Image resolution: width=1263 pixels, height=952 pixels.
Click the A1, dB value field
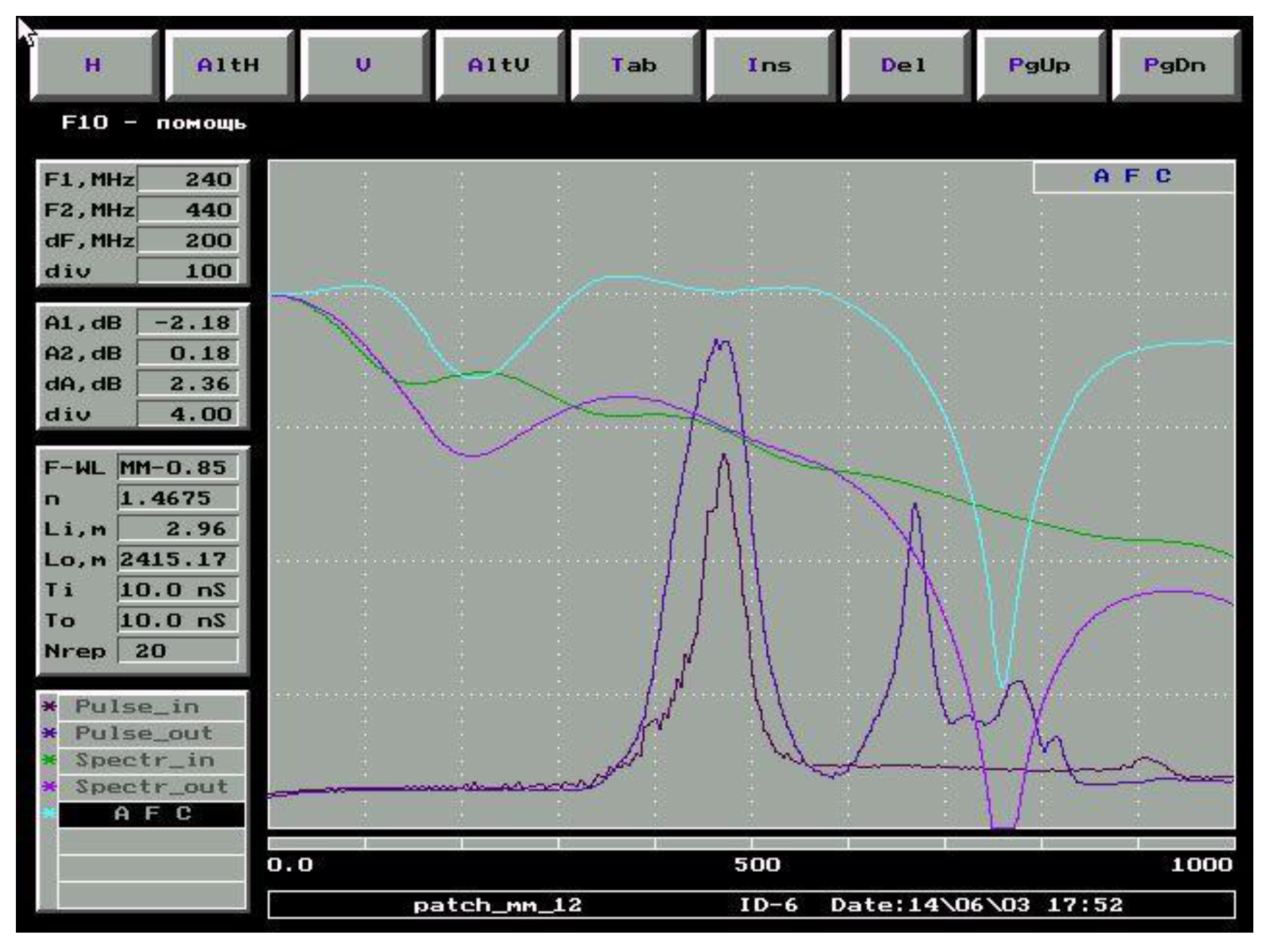[x=188, y=323]
